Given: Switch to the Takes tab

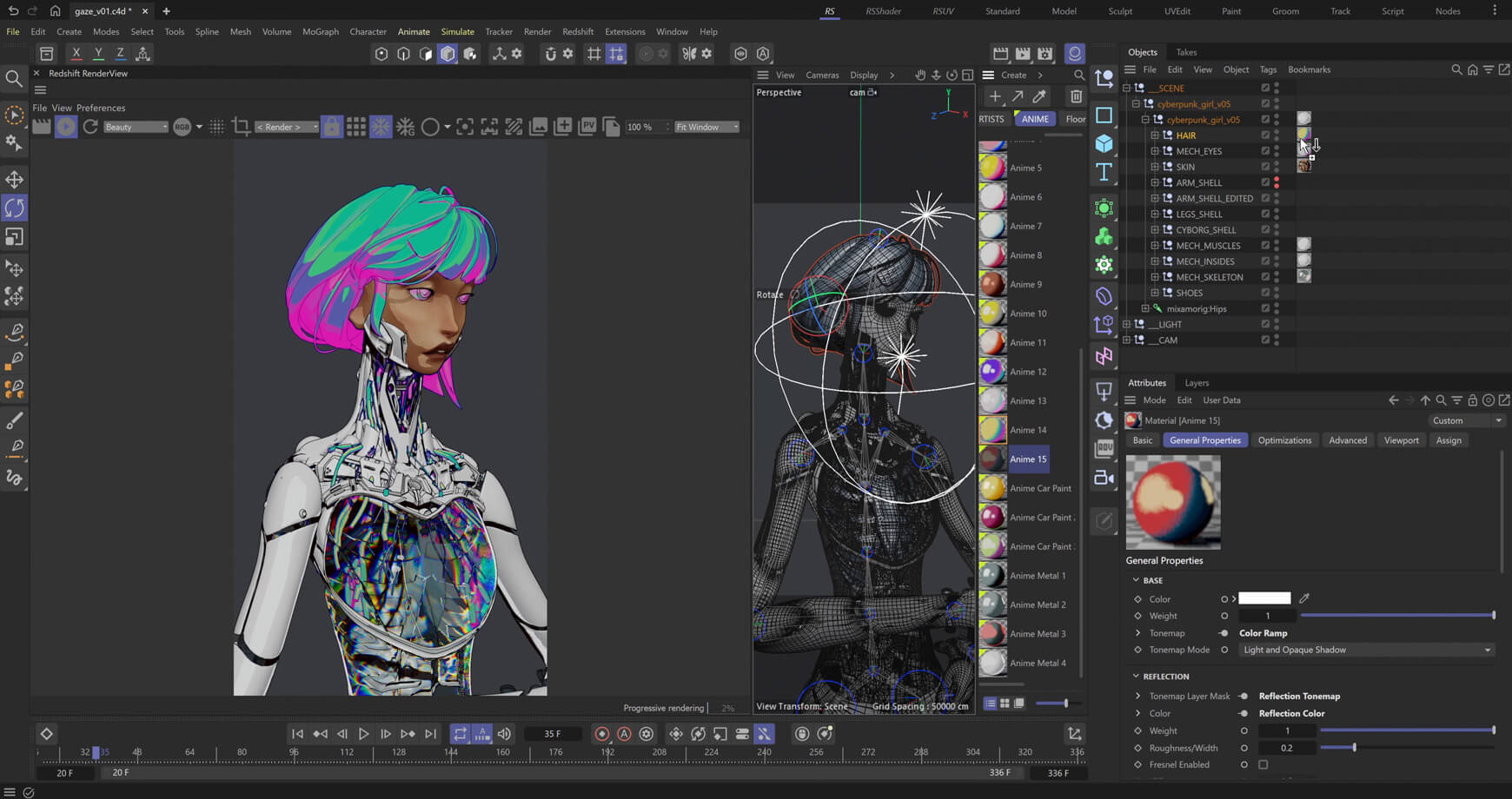Looking at the screenshot, I should point(1186,52).
